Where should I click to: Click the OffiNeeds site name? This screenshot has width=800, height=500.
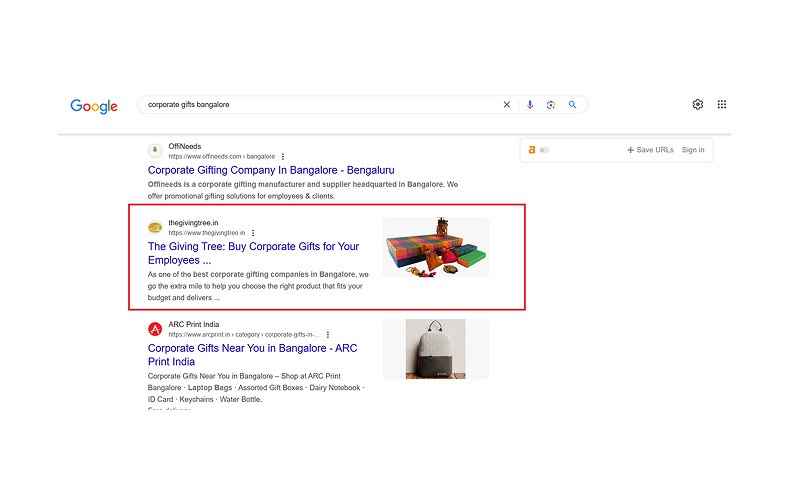(185, 146)
